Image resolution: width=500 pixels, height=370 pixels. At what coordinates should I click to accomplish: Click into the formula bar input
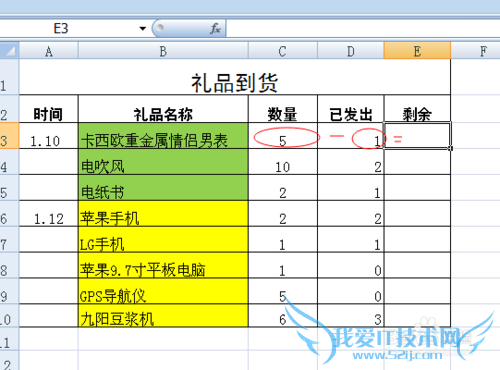point(363,28)
